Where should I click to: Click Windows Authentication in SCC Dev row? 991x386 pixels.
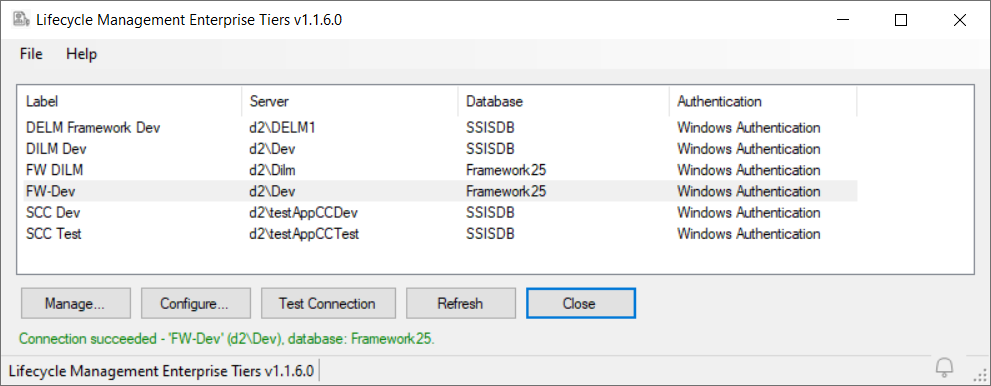coord(749,213)
